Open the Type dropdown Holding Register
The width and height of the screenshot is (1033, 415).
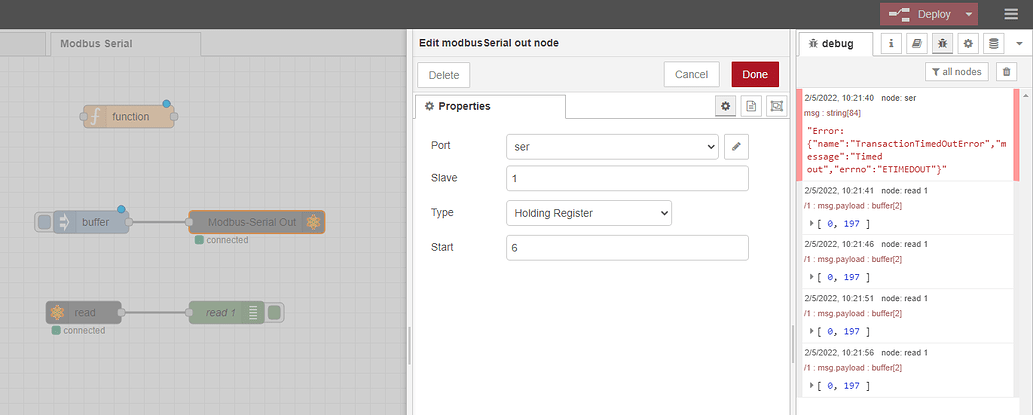coord(589,213)
